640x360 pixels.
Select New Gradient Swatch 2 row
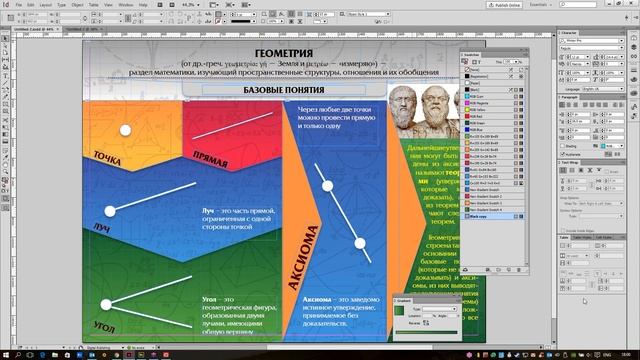[x=493, y=196]
